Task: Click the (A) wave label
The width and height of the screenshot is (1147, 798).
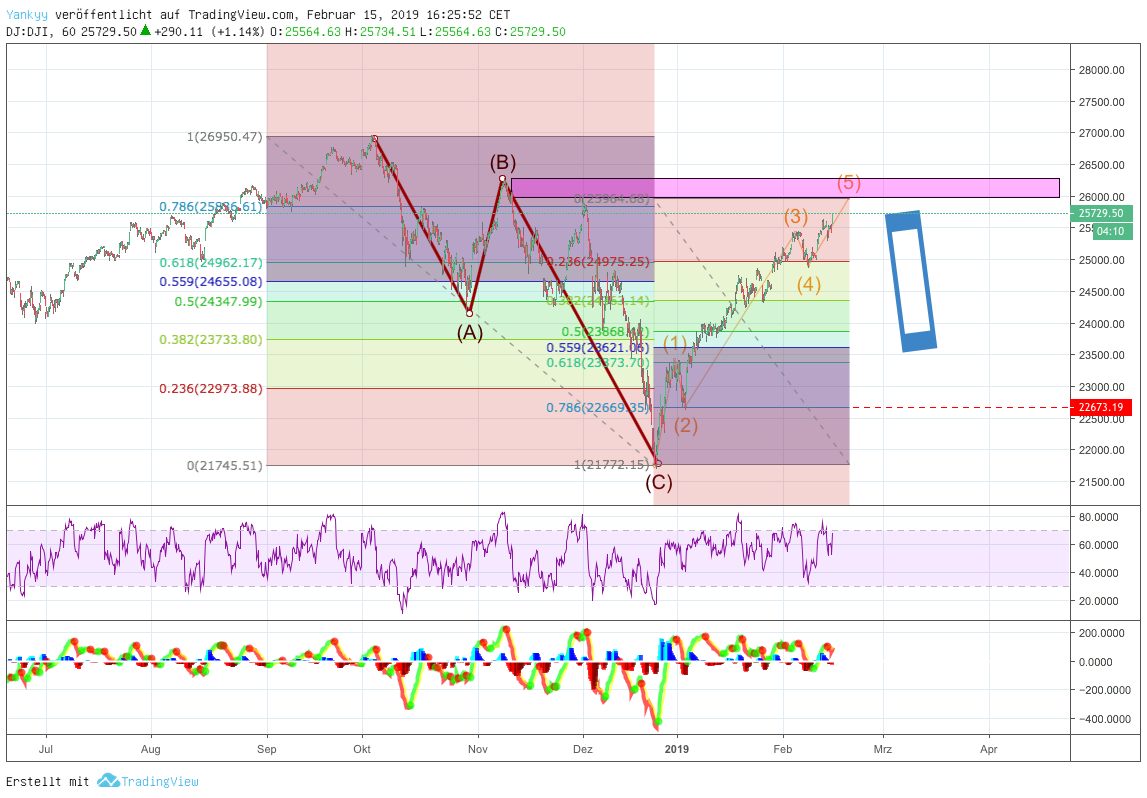Action: tap(470, 333)
